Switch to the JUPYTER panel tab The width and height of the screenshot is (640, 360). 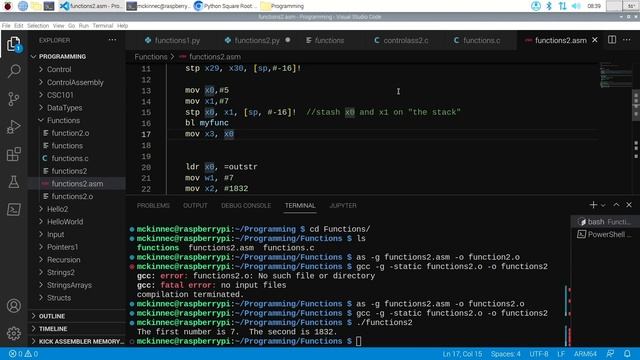click(343, 206)
